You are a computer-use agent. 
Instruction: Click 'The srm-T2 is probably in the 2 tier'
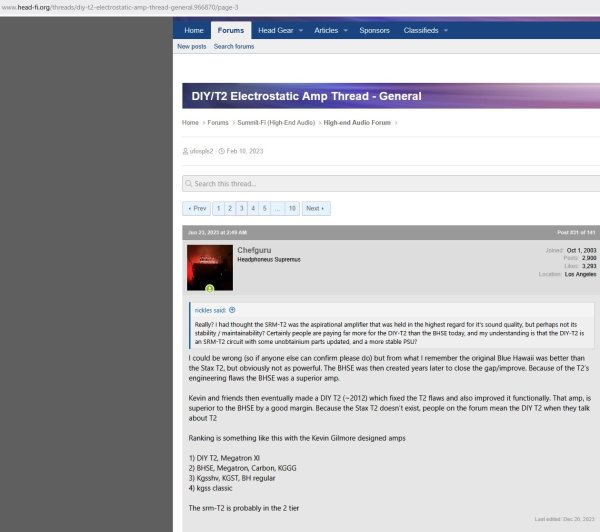point(244,508)
